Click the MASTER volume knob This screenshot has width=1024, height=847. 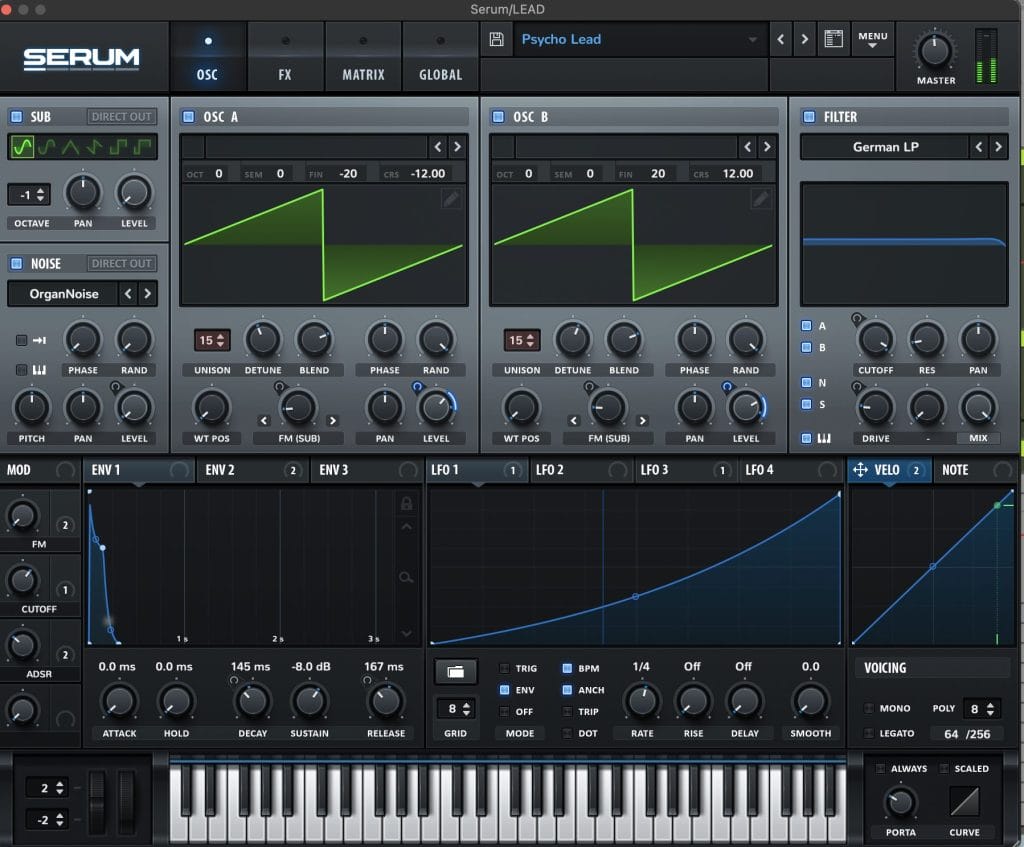click(x=935, y=49)
